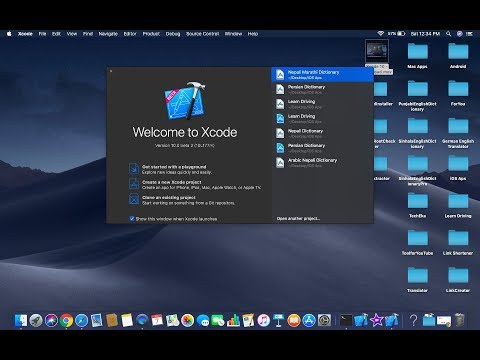
Task: Choose Create a new Xcode project
Action: point(195,185)
